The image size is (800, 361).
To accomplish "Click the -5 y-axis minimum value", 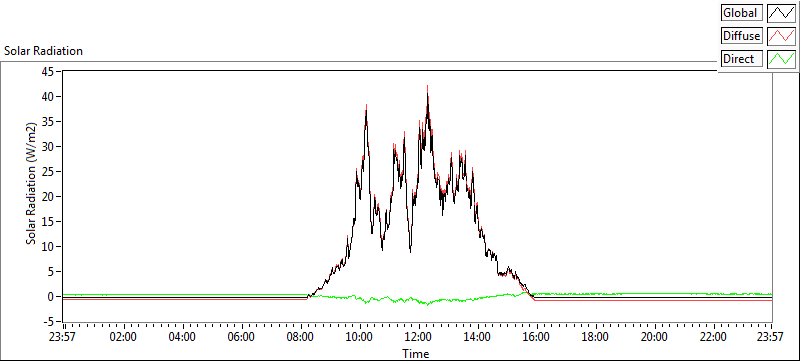I will tap(48, 322).
